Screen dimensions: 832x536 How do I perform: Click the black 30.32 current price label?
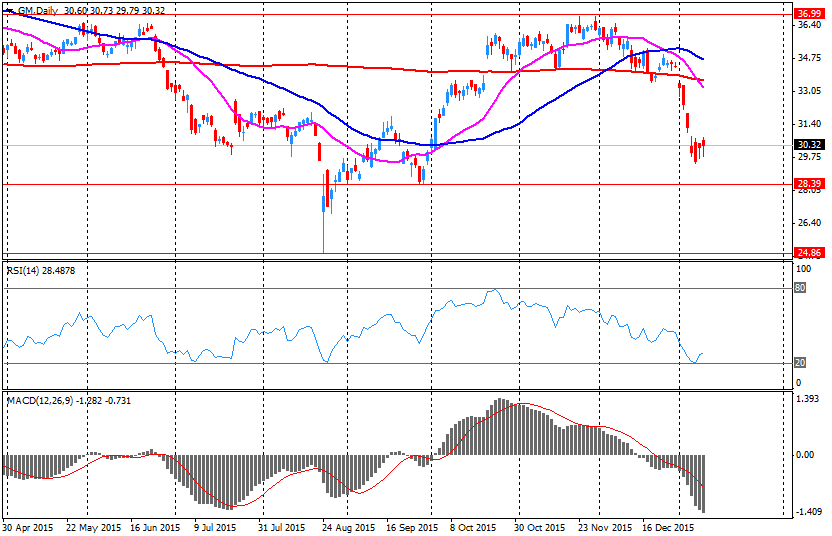(x=809, y=145)
